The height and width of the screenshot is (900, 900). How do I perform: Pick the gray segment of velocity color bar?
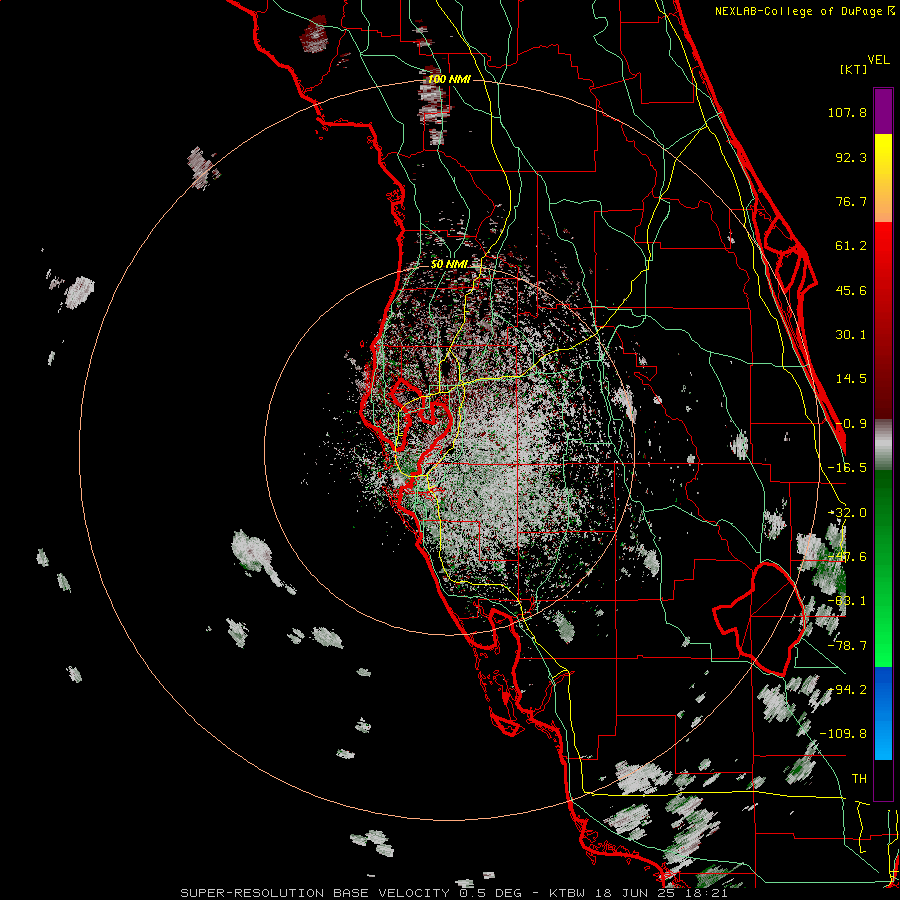click(883, 445)
